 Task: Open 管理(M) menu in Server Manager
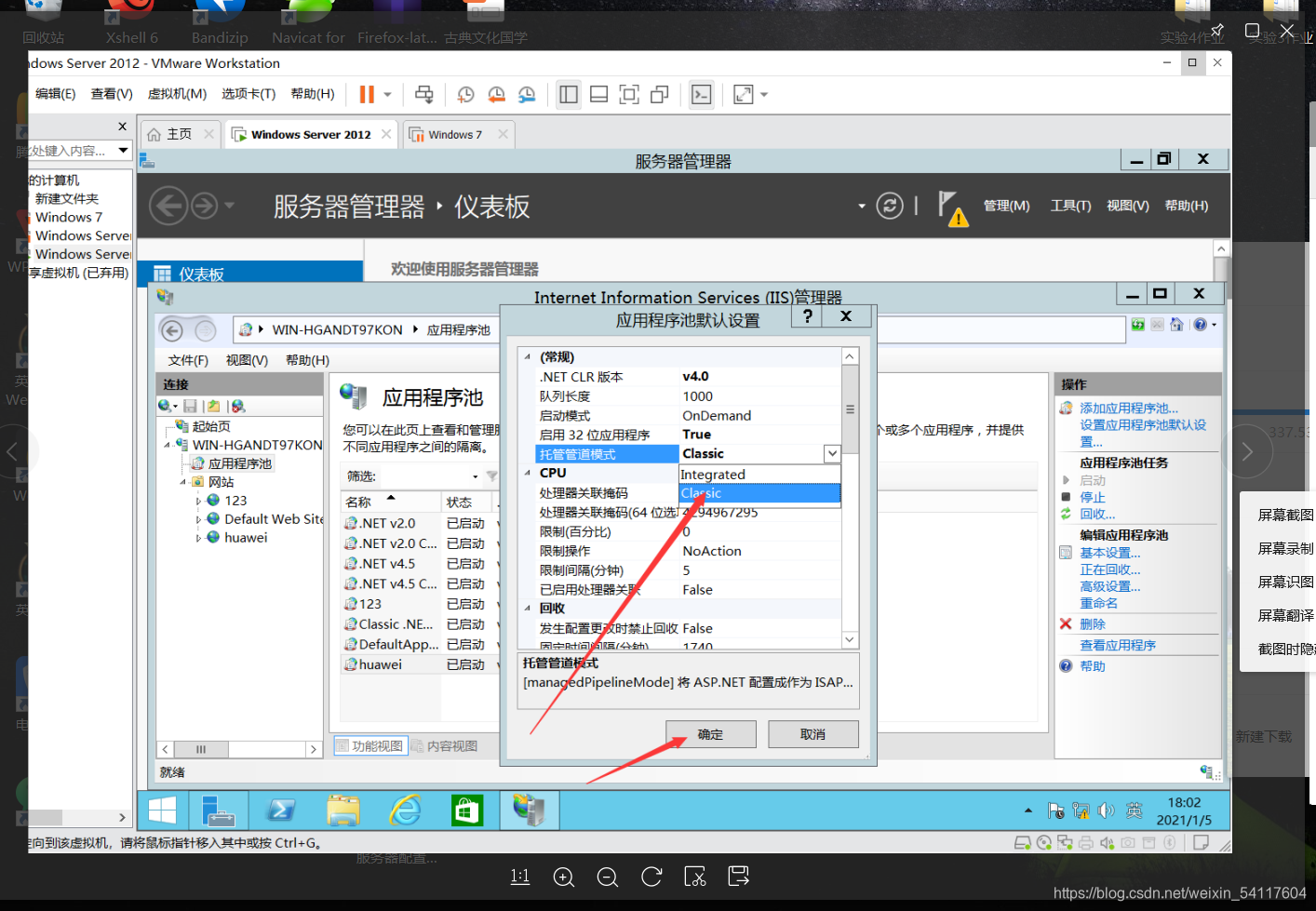click(x=1007, y=206)
